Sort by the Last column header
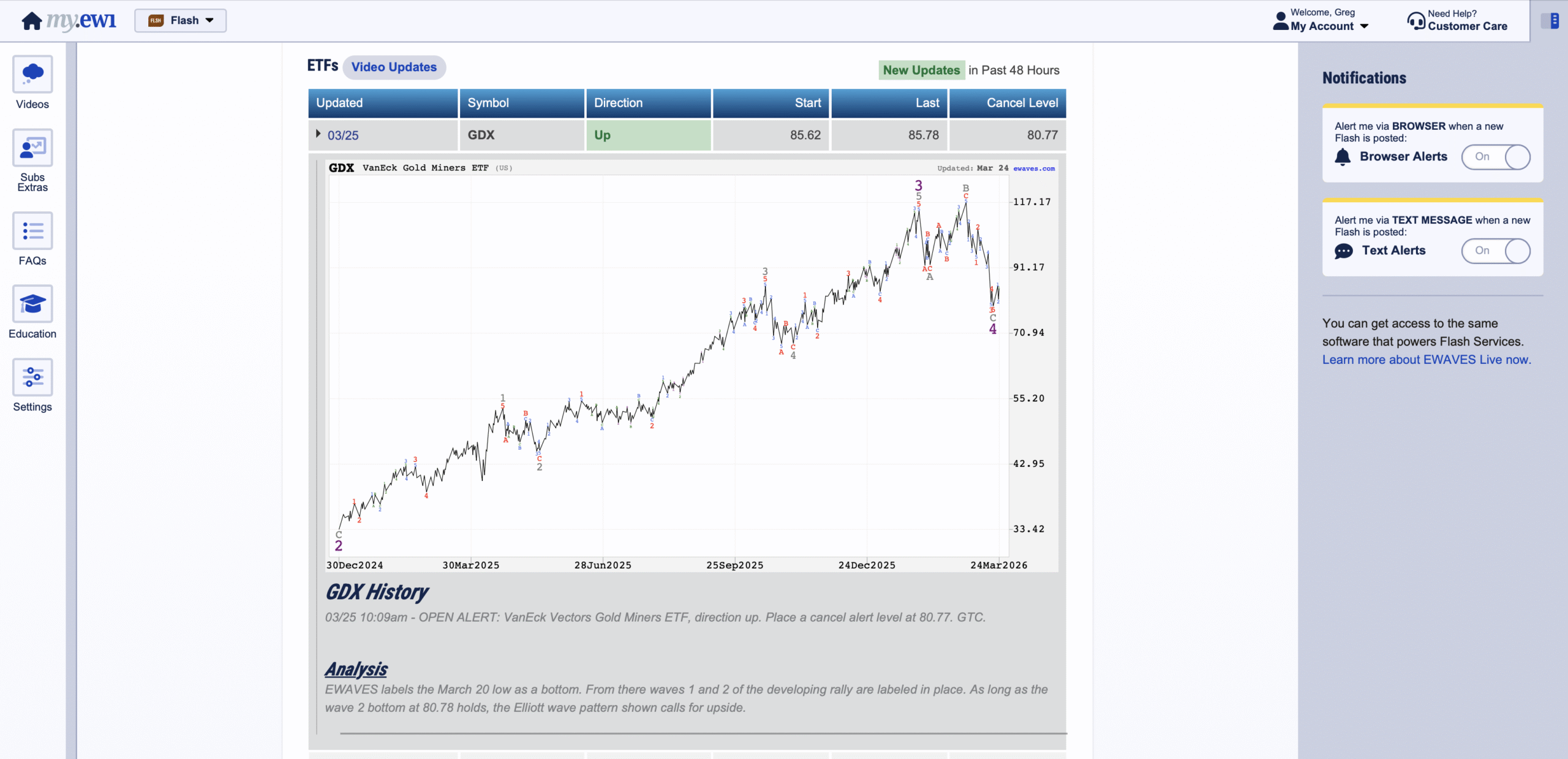The height and width of the screenshot is (759, 1568). pyautogui.click(x=889, y=103)
